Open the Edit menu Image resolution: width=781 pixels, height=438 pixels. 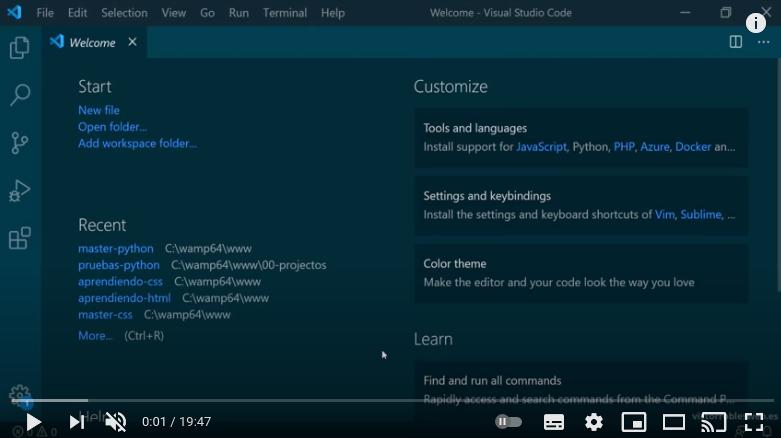pyautogui.click(x=77, y=12)
